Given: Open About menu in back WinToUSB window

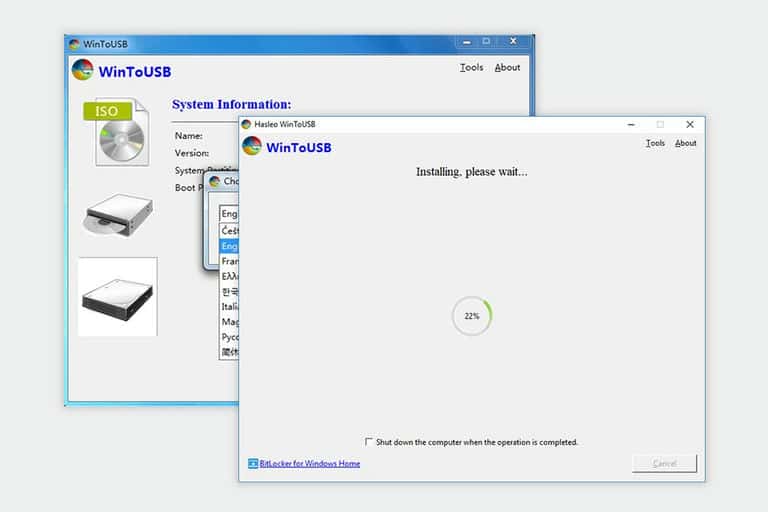Looking at the screenshot, I should [x=507, y=68].
